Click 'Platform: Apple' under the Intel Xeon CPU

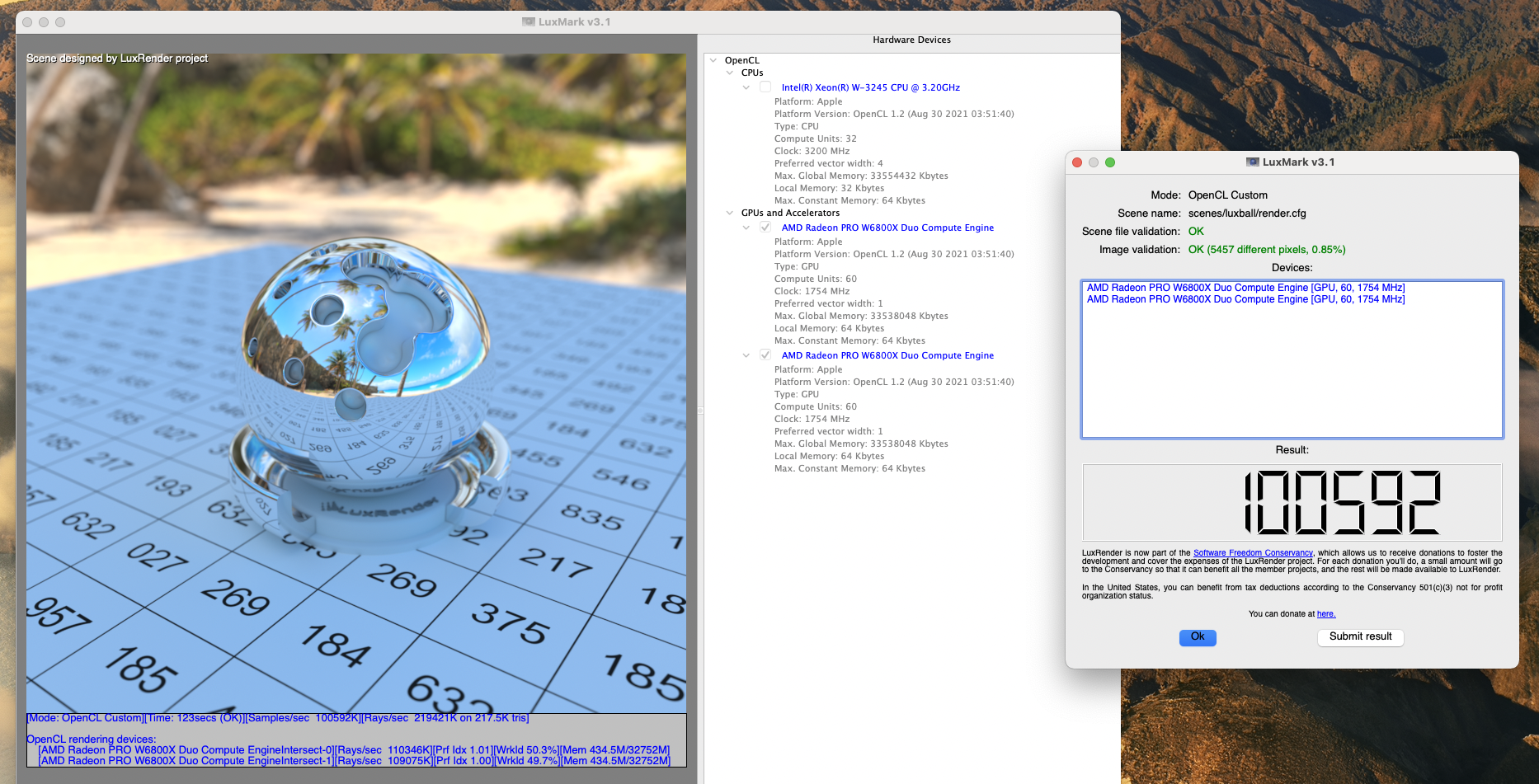808,101
